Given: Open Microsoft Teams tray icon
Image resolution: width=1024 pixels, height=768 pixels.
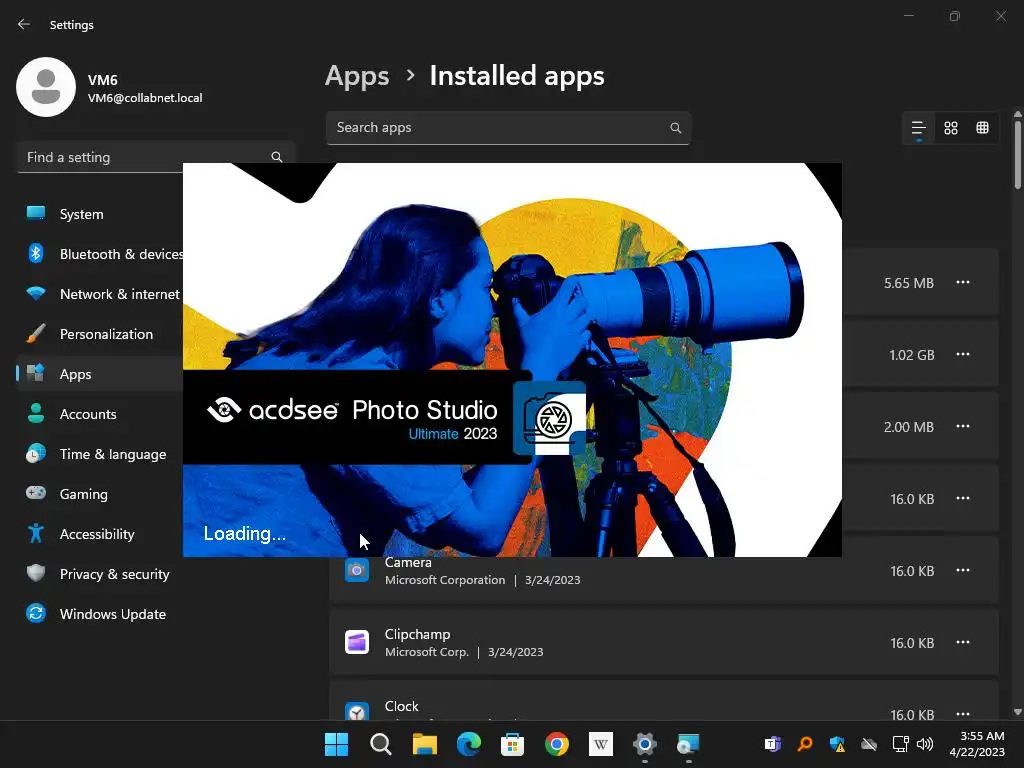Looking at the screenshot, I should [x=773, y=744].
